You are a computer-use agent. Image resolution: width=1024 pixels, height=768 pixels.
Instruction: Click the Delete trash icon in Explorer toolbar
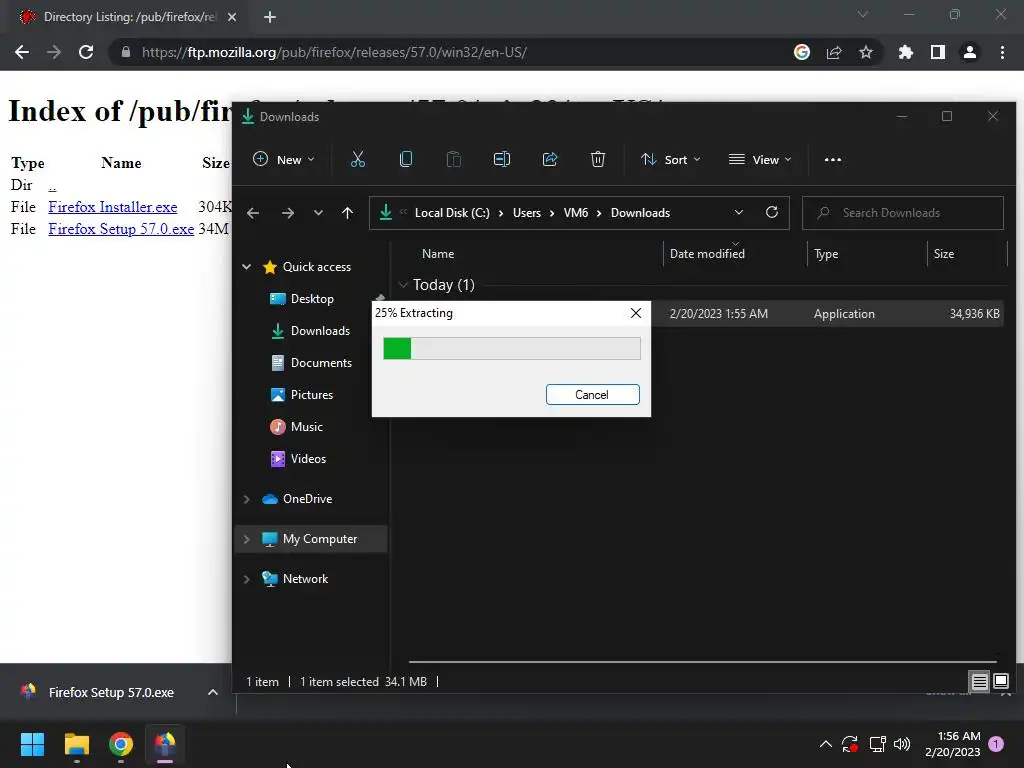tap(598, 159)
